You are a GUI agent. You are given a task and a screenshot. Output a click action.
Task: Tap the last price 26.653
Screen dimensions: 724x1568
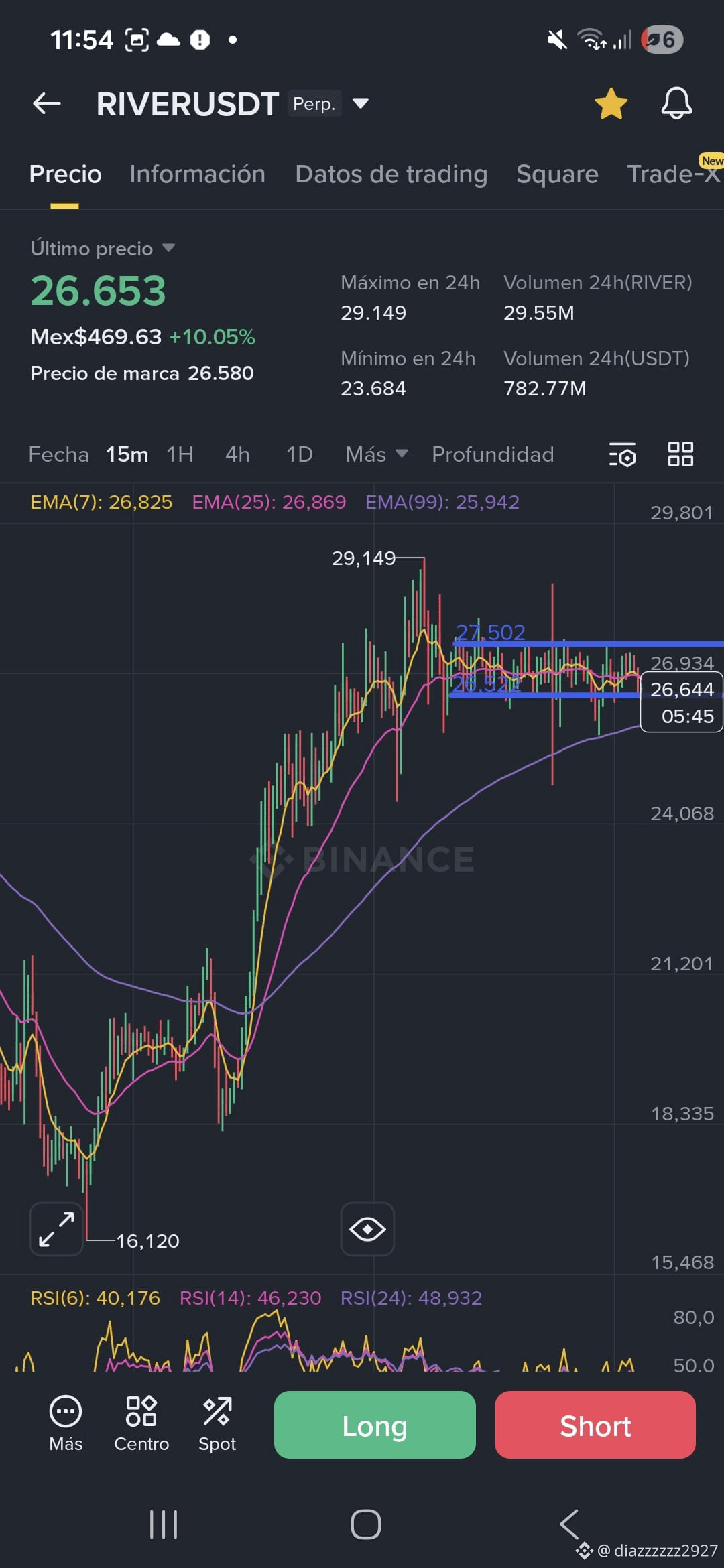point(99,291)
